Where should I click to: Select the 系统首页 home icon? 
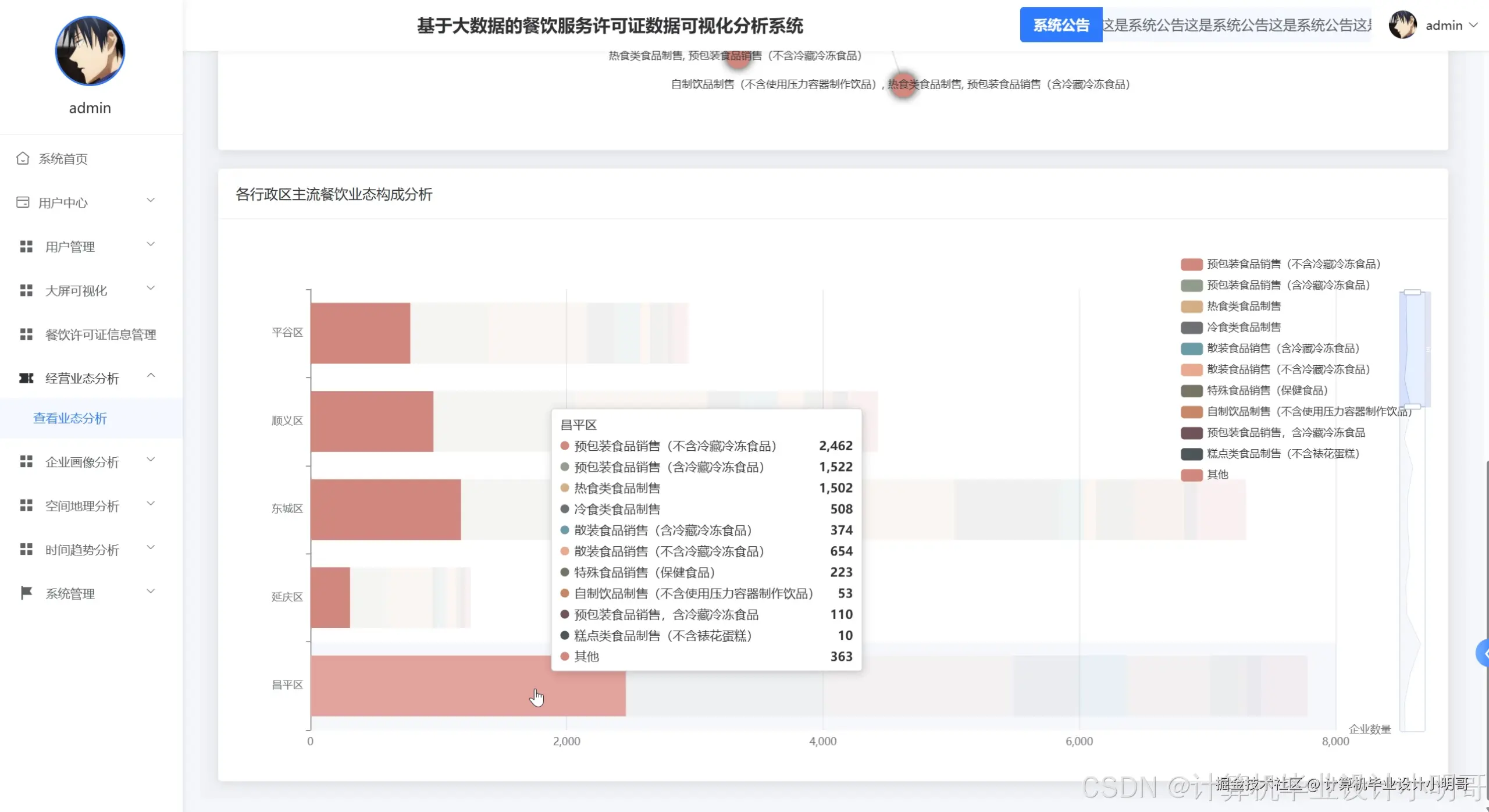click(23, 158)
